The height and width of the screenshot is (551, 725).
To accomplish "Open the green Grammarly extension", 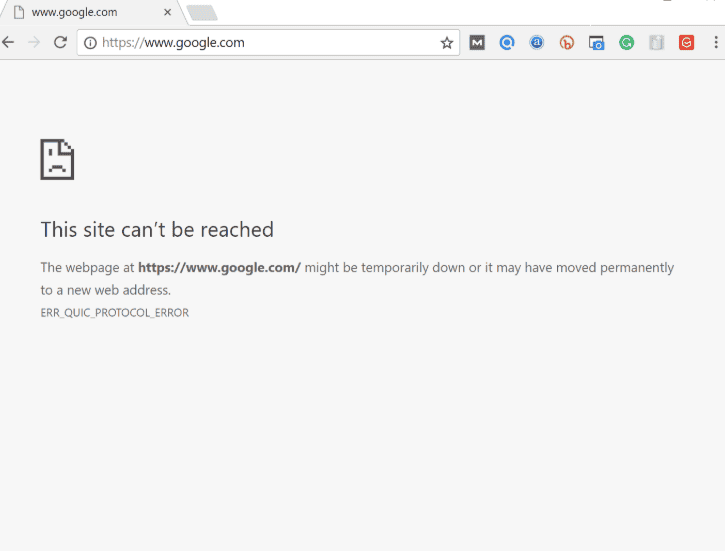I will point(626,43).
